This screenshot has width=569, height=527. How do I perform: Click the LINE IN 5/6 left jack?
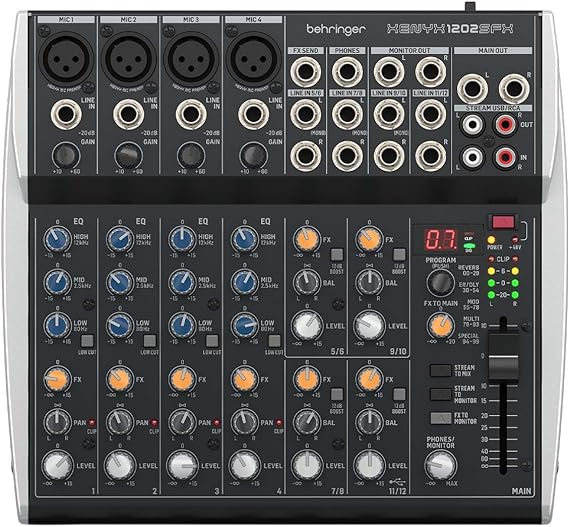click(x=306, y=114)
